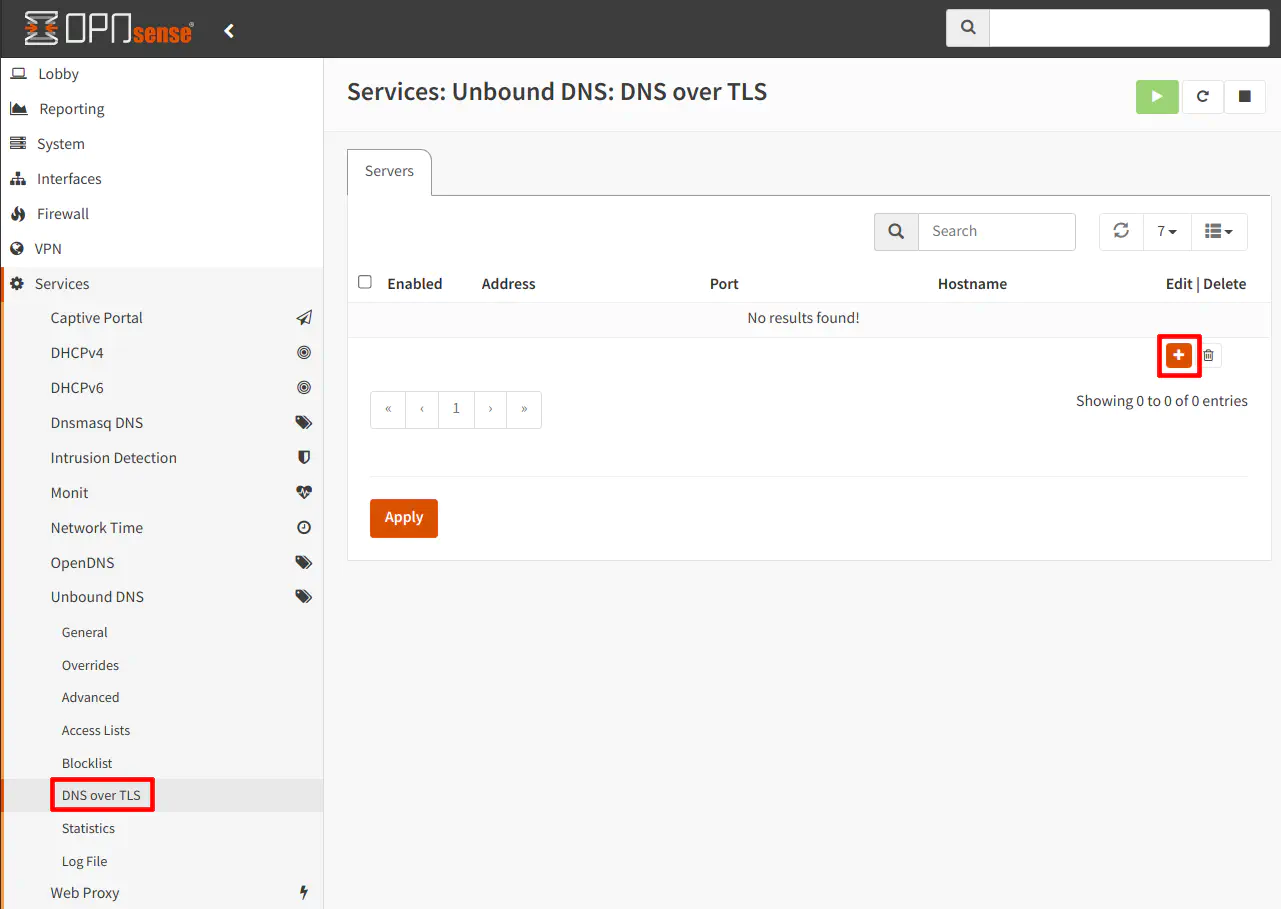Click the VPN globe icon

(x=17, y=249)
